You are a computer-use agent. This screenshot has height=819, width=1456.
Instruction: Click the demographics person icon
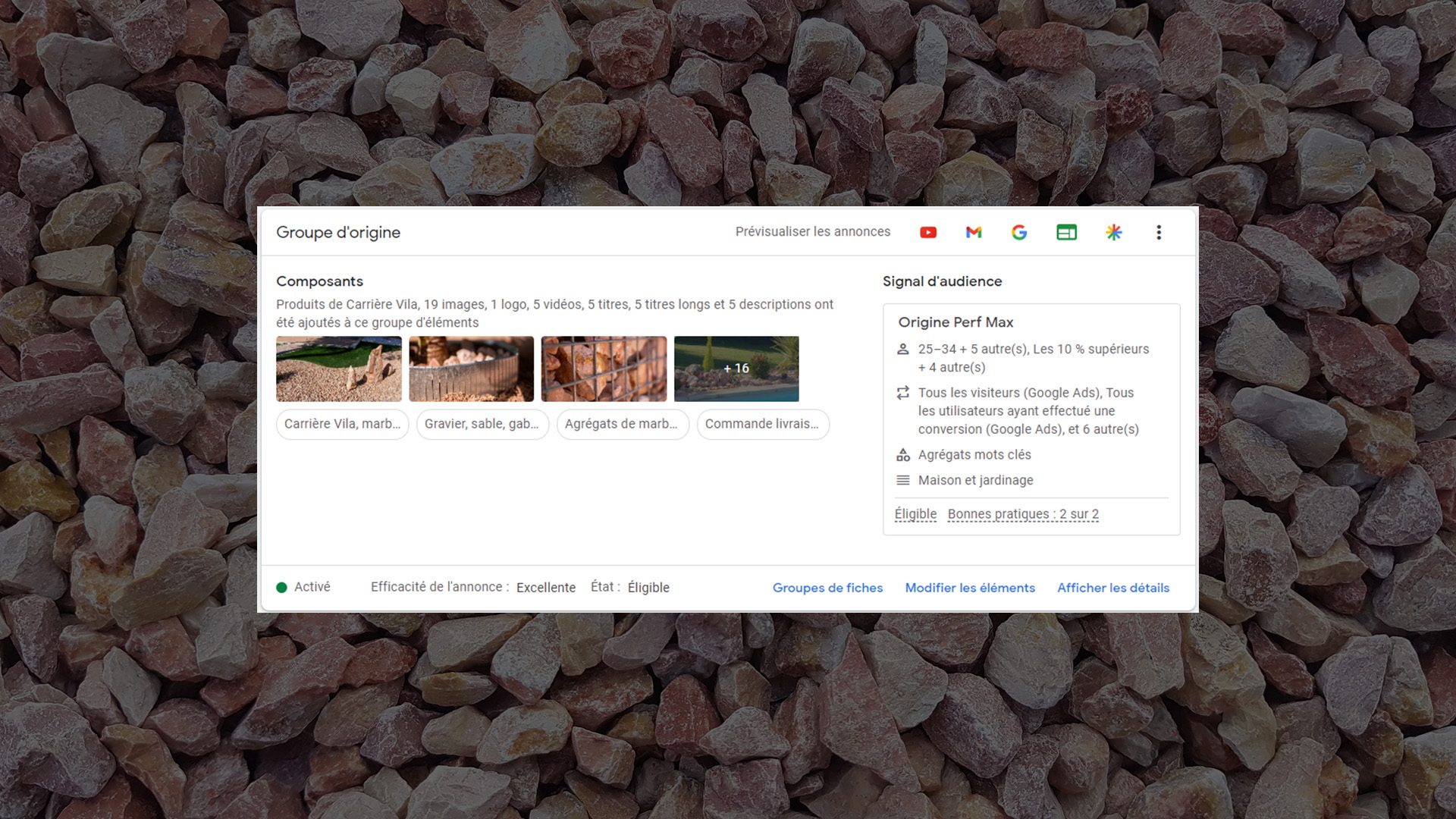pos(902,350)
